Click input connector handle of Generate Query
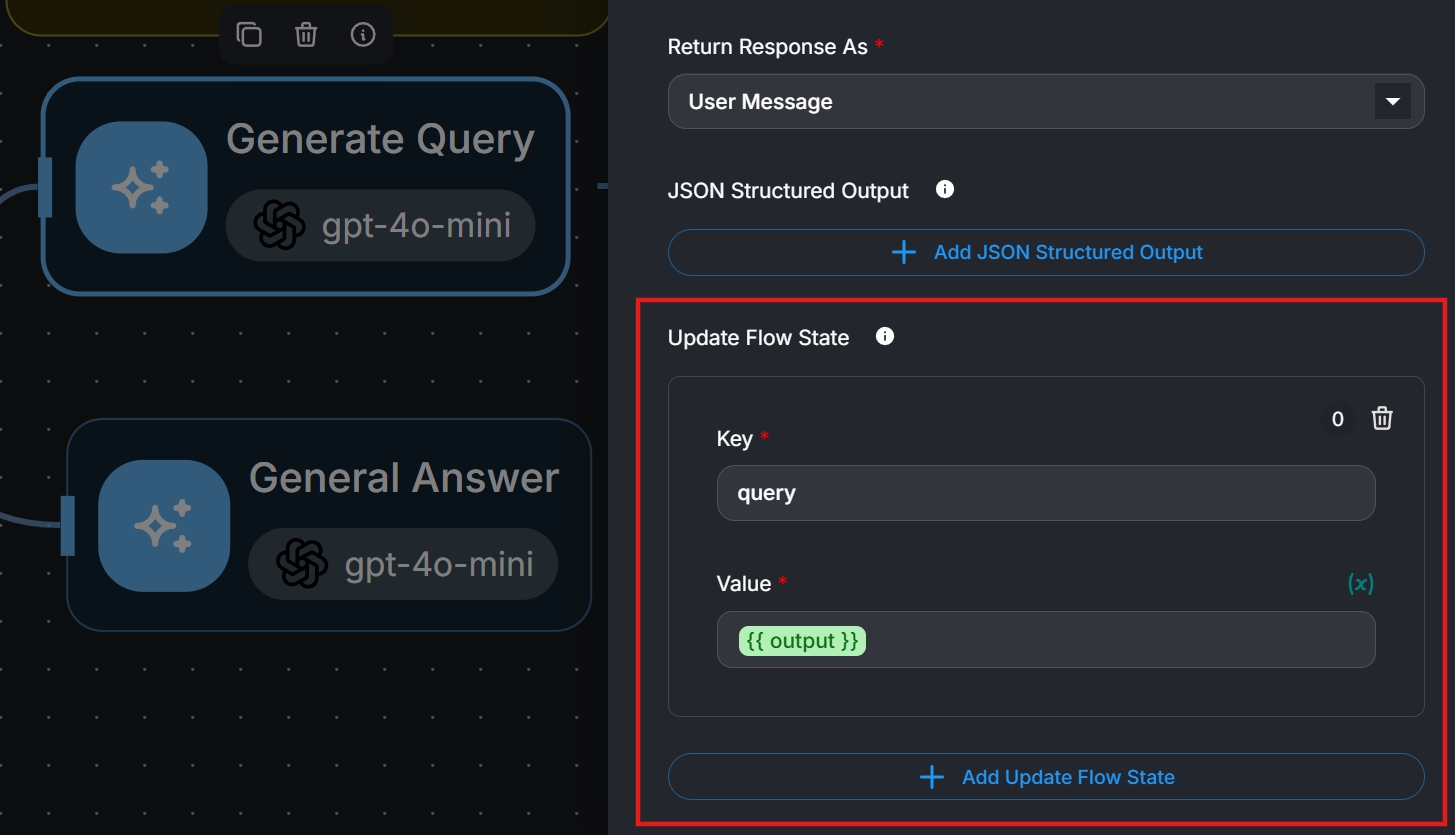The image size is (1455, 835). tap(44, 187)
